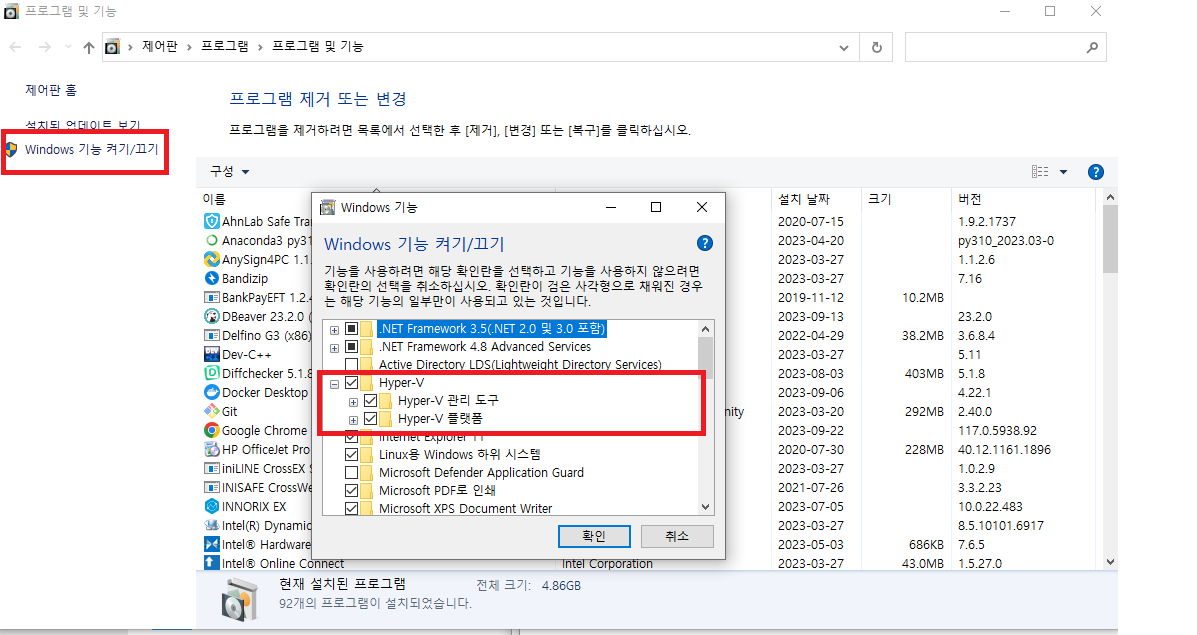Click the view layout icon in toolbar
1197x635 pixels.
point(1040,172)
